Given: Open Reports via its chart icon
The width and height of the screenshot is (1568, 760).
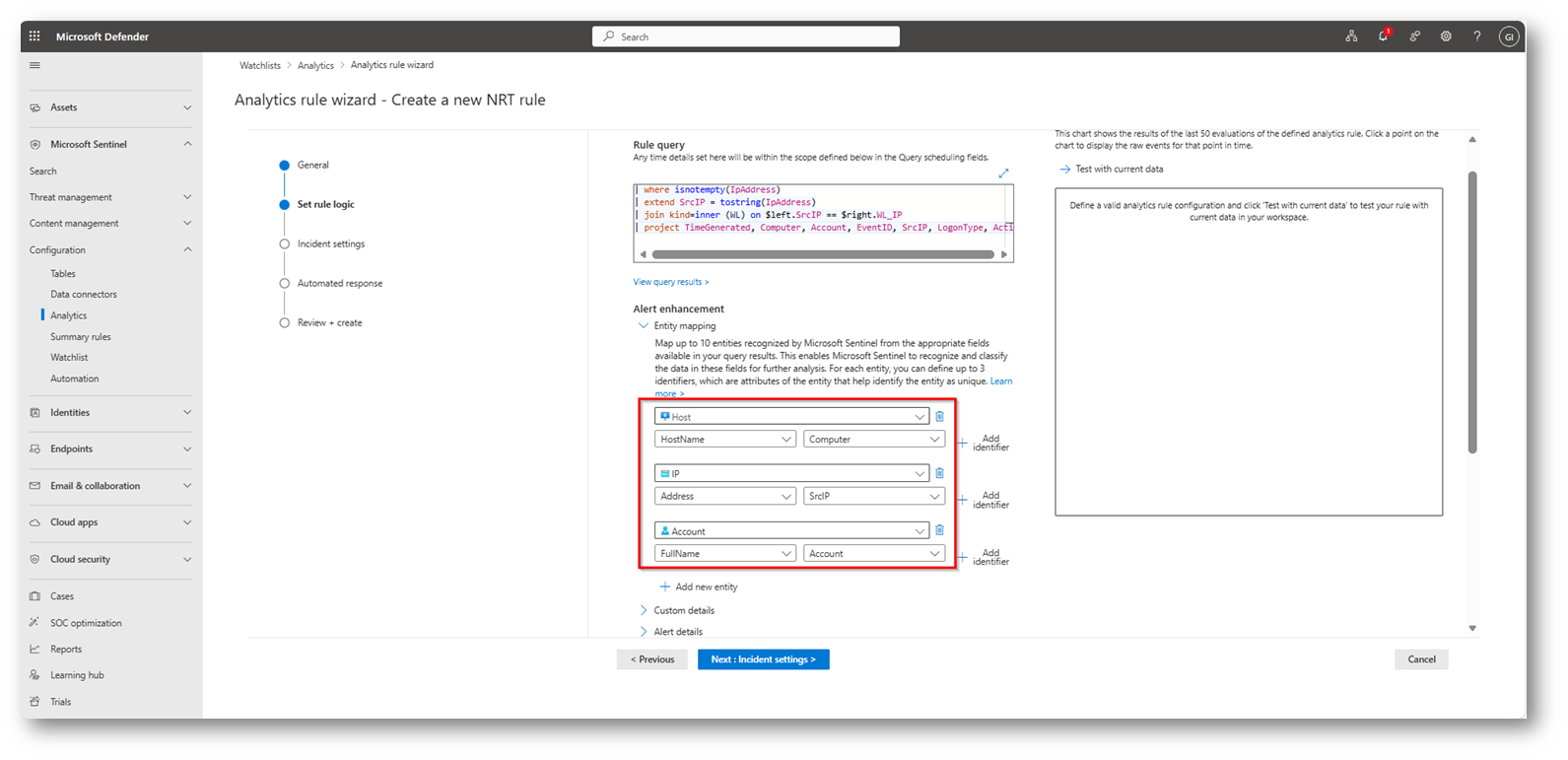Looking at the screenshot, I should coord(34,650).
